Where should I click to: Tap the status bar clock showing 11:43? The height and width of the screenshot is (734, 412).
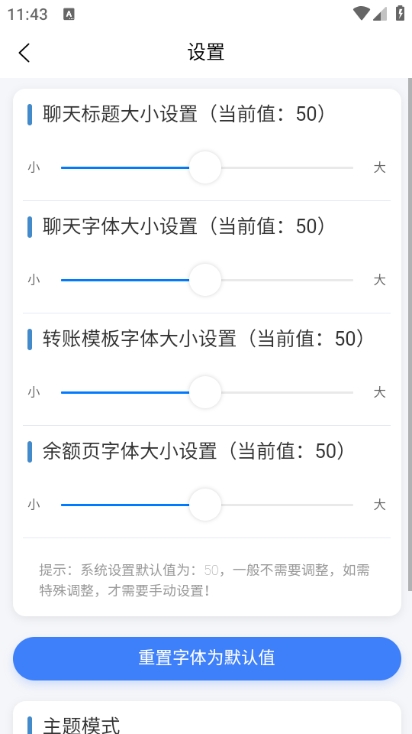tap(28, 14)
